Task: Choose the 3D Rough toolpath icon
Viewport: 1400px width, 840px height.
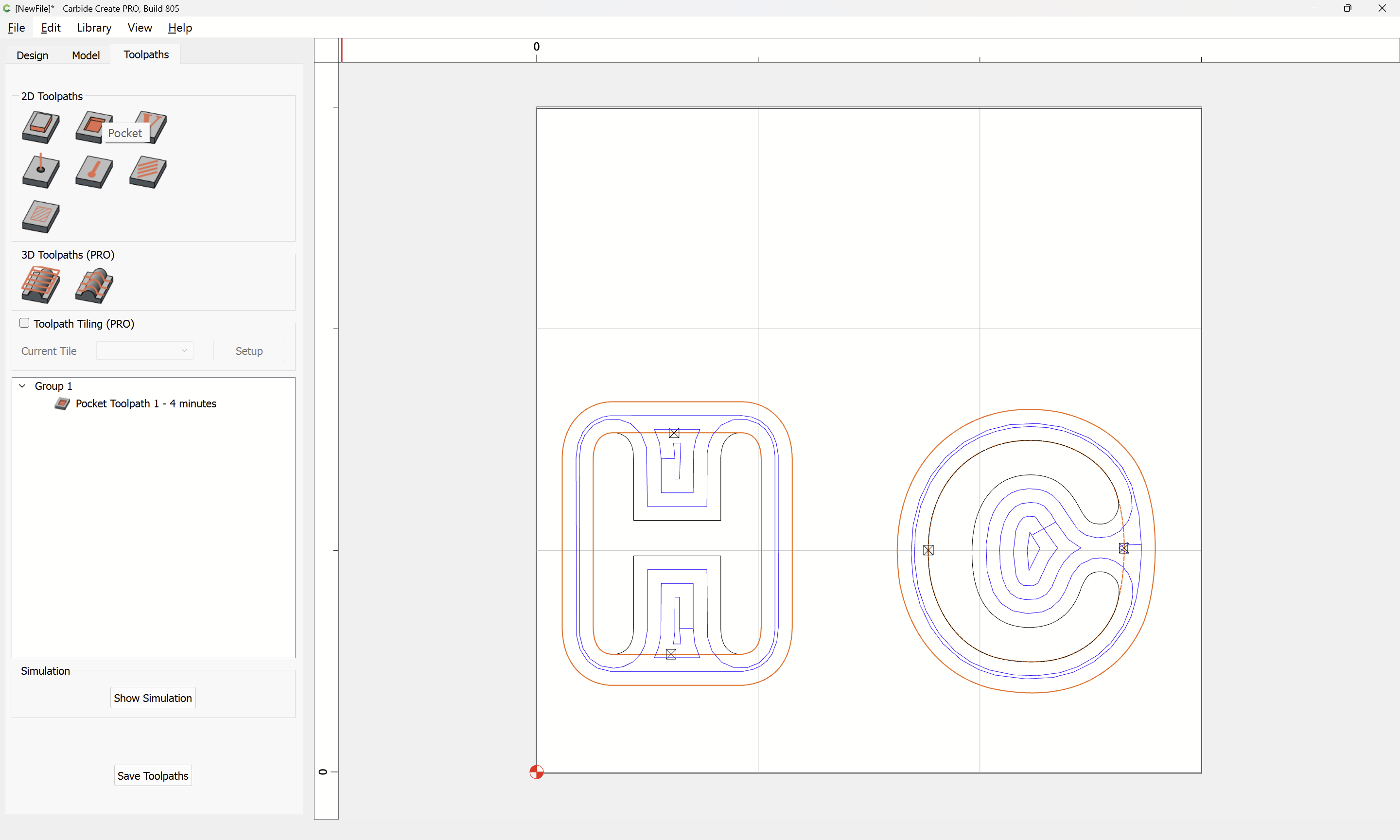Action: coord(41,285)
